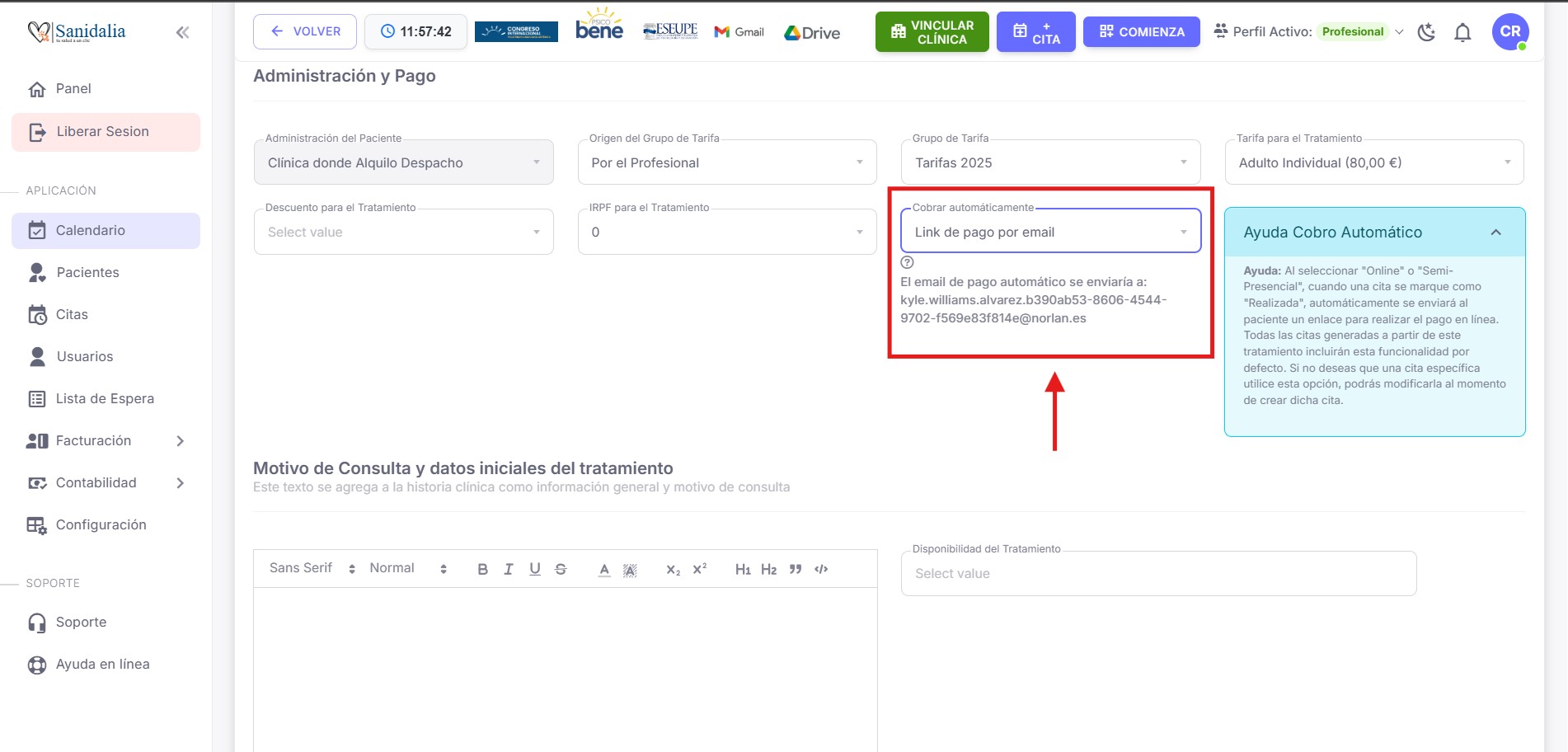Toggle underline formatting in editor
1568x752 pixels.
coord(535,569)
